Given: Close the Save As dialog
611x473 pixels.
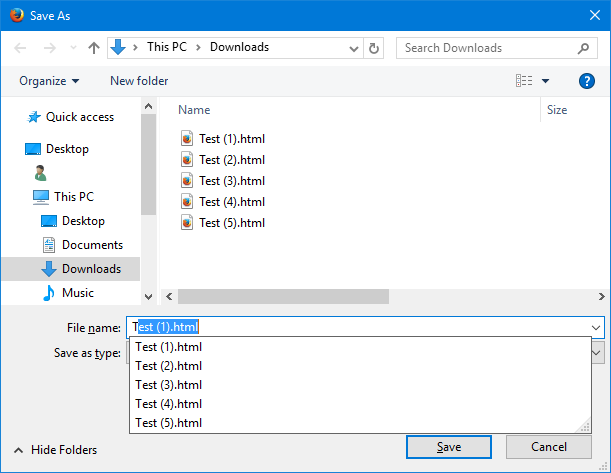Looking at the screenshot, I should [x=595, y=15].
